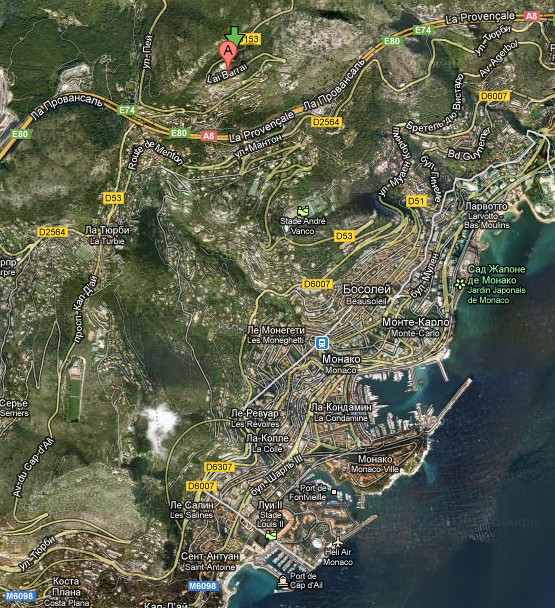Click the Larvotto Bas Moulins label
Image resolution: width=555 pixels, height=608 pixels.
tap(487, 215)
